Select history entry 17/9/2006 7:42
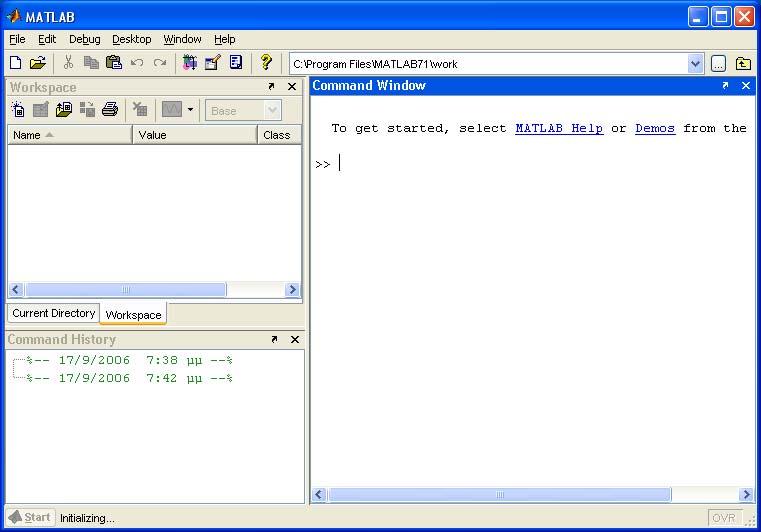This screenshot has width=761, height=532. 130,378
